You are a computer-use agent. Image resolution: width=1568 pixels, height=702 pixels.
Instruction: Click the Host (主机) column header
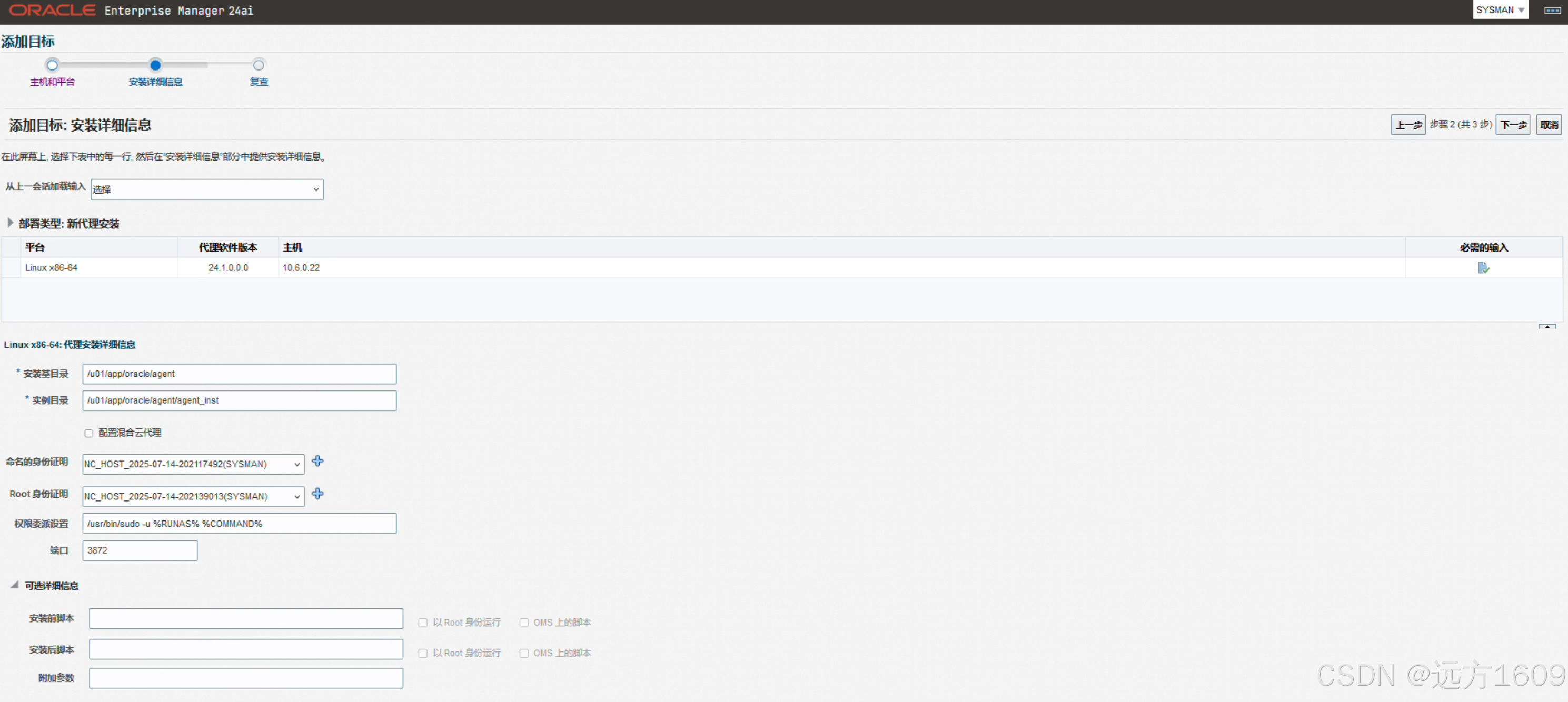click(x=842, y=247)
